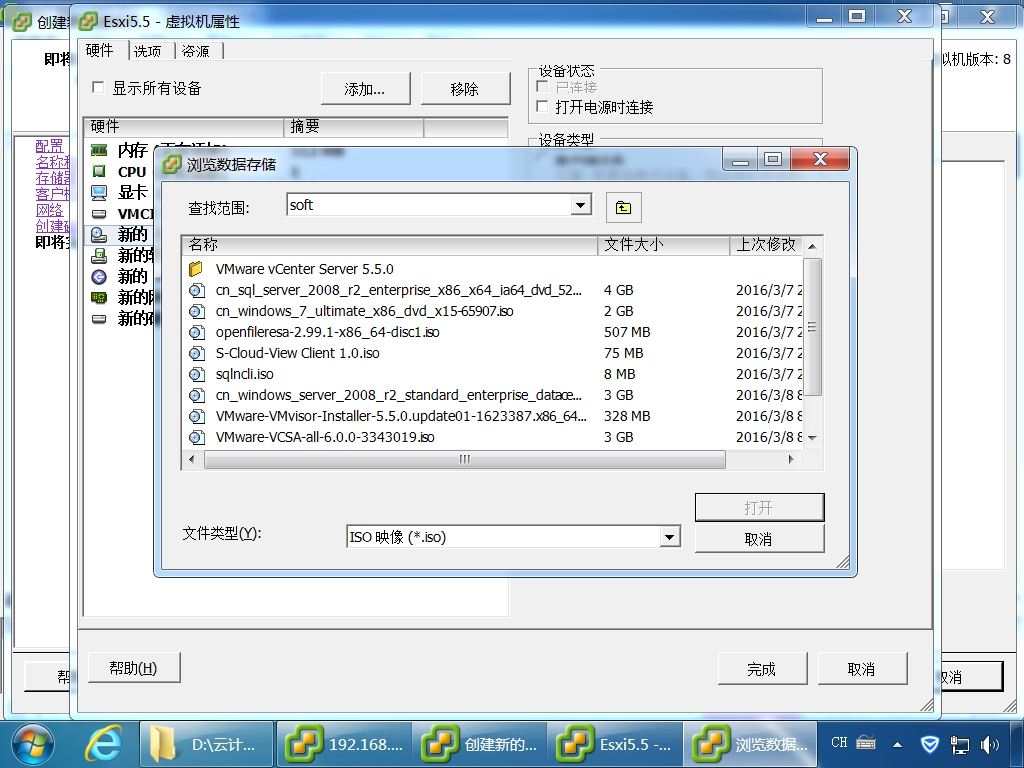The image size is (1024, 768).
Task: Select the 8 MB size cell
Action: click(x=620, y=374)
